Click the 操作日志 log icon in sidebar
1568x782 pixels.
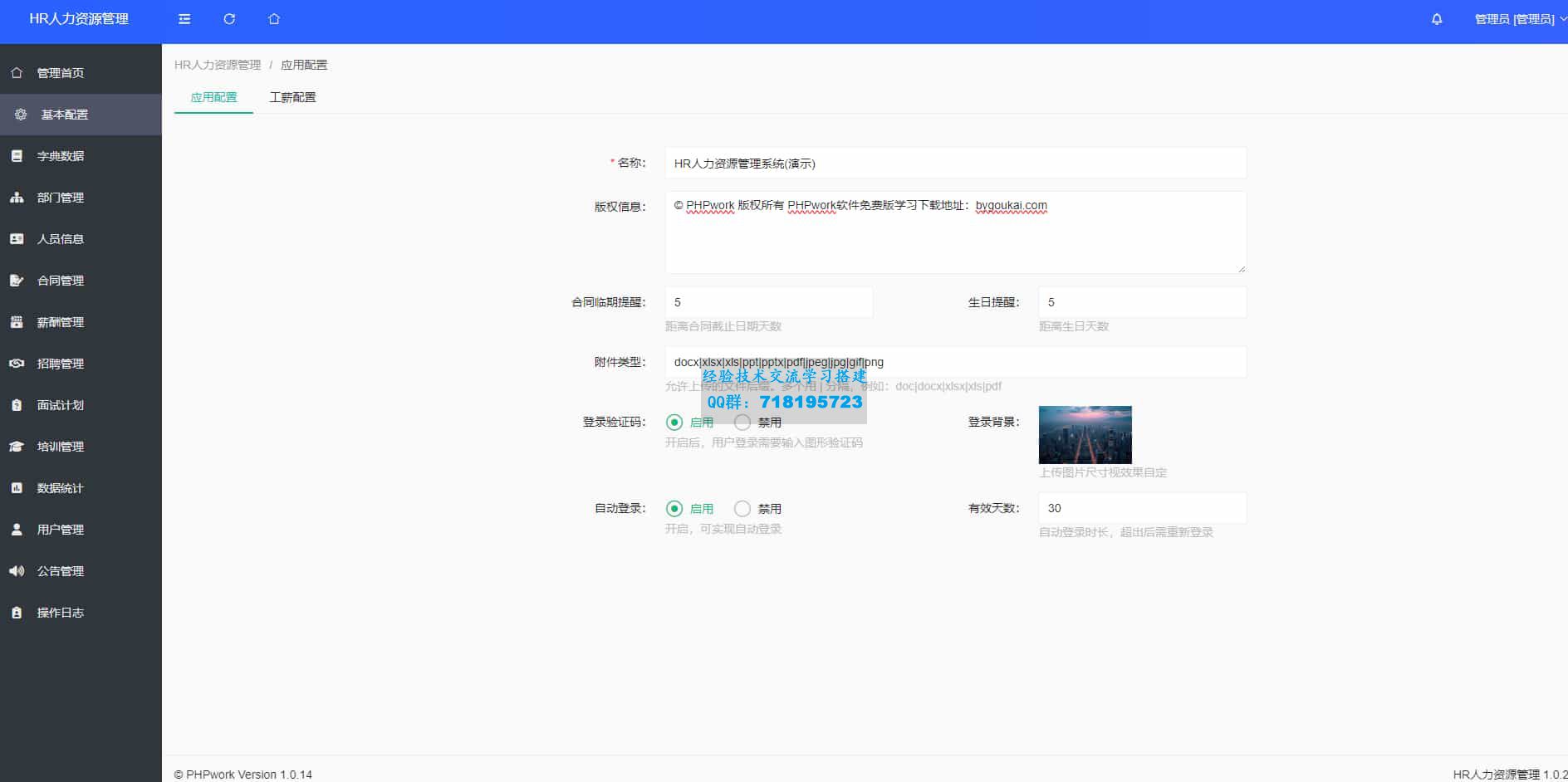point(17,613)
